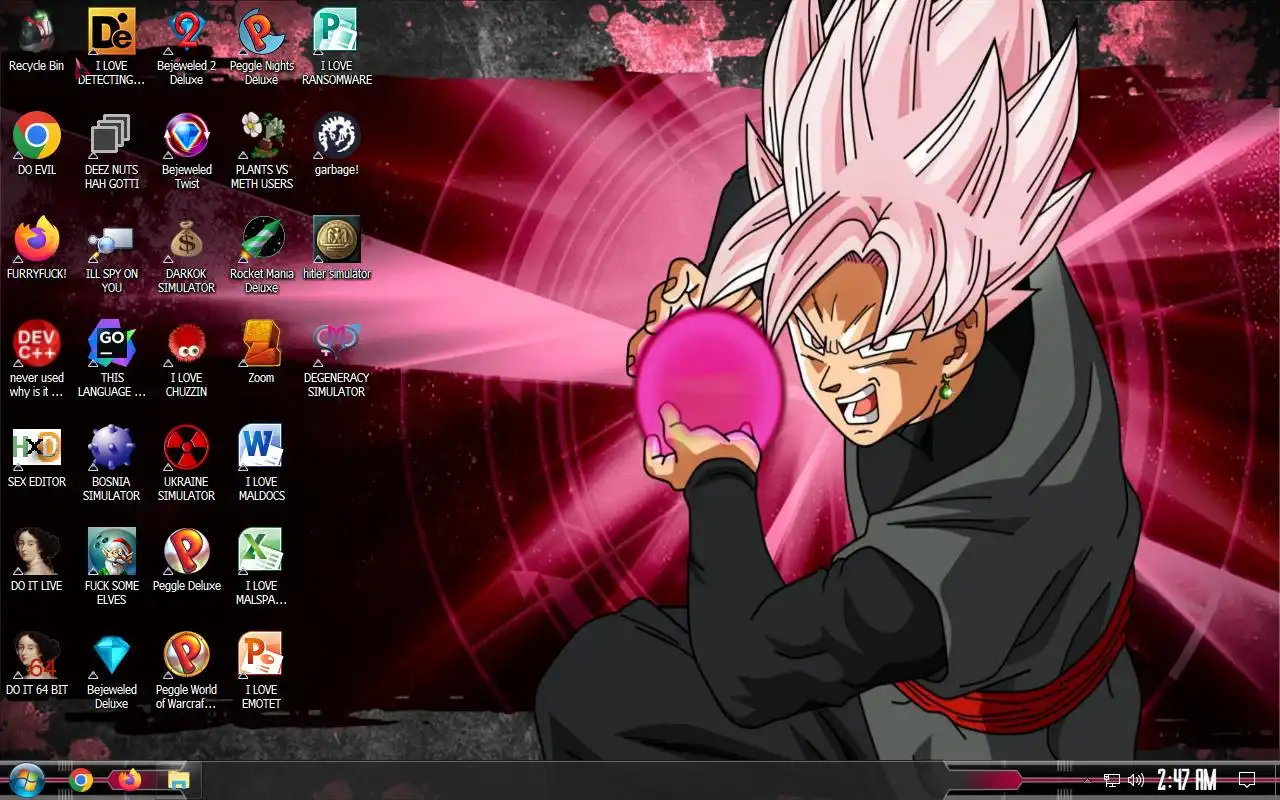Image resolution: width=1280 pixels, height=800 pixels.
Task: Open the Action Center notification icon
Action: pos(1247,779)
